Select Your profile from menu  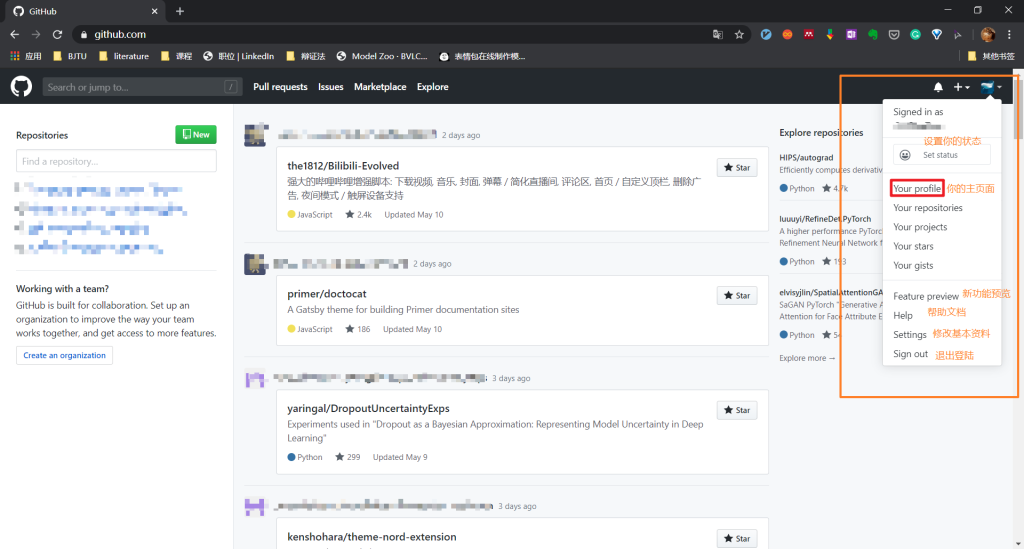[x=917, y=189]
